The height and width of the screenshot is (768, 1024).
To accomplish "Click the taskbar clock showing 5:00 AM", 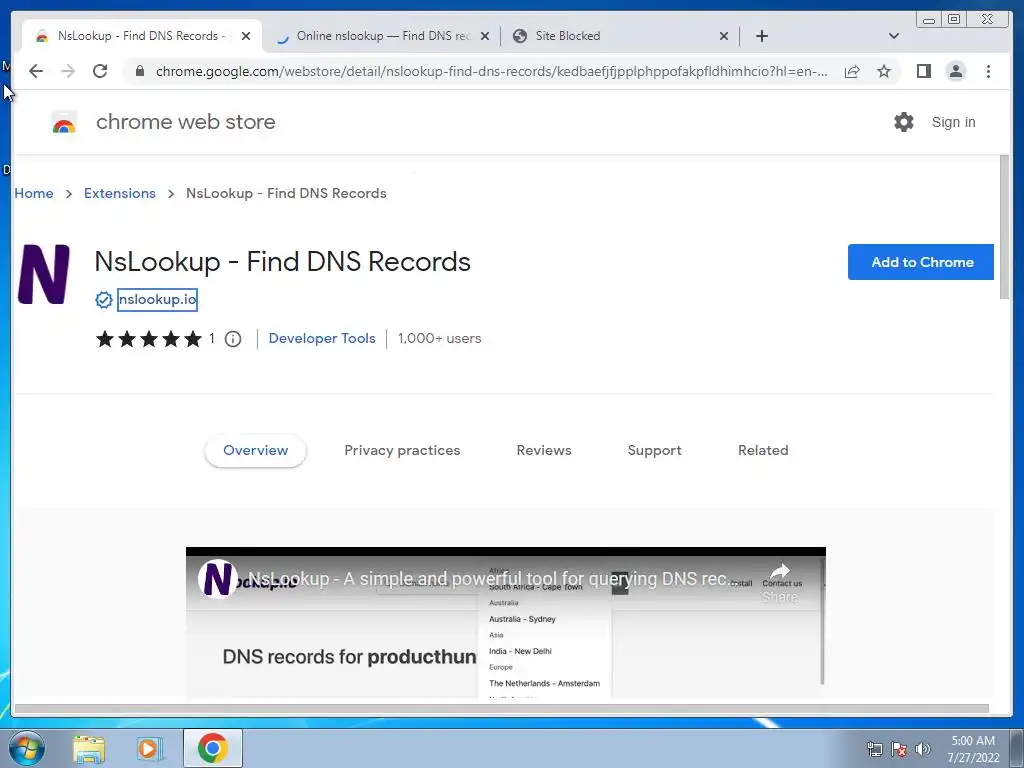I will [973, 748].
